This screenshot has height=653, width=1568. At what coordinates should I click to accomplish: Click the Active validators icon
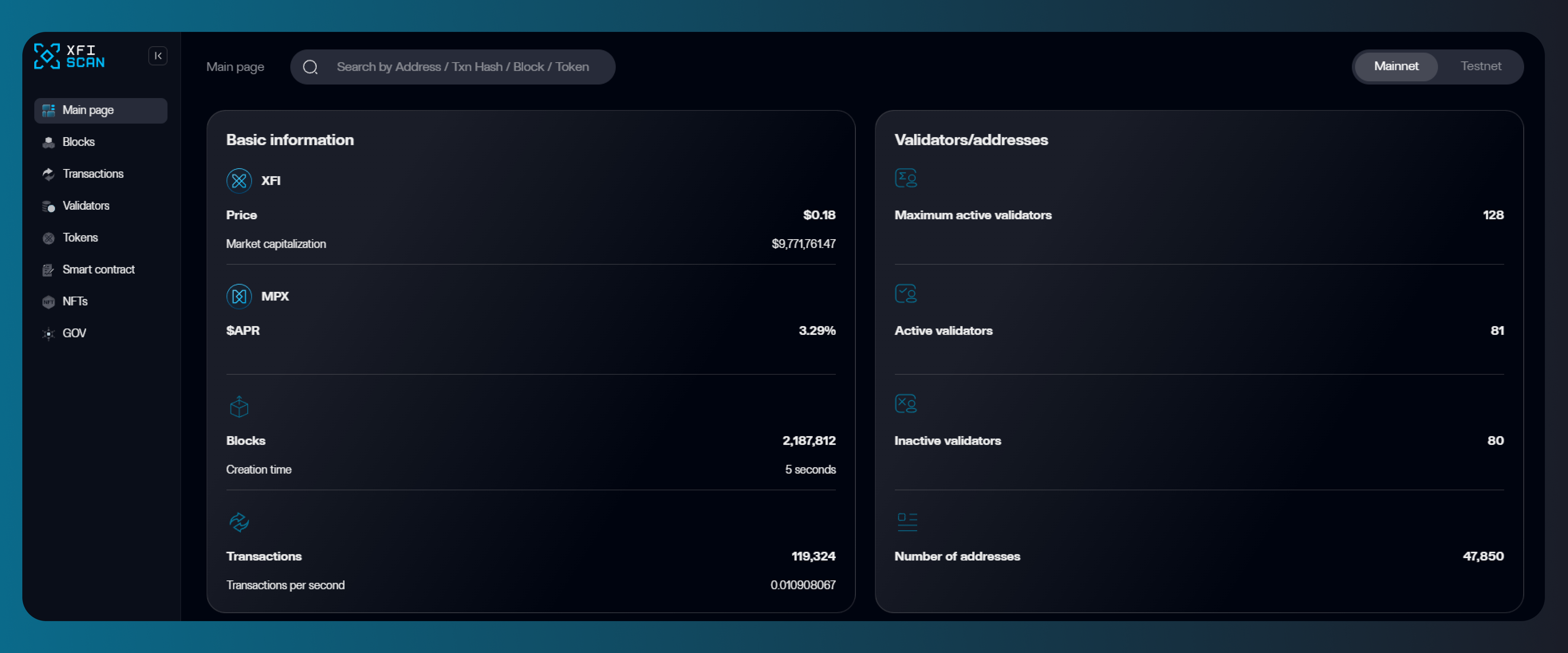pyautogui.click(x=906, y=294)
